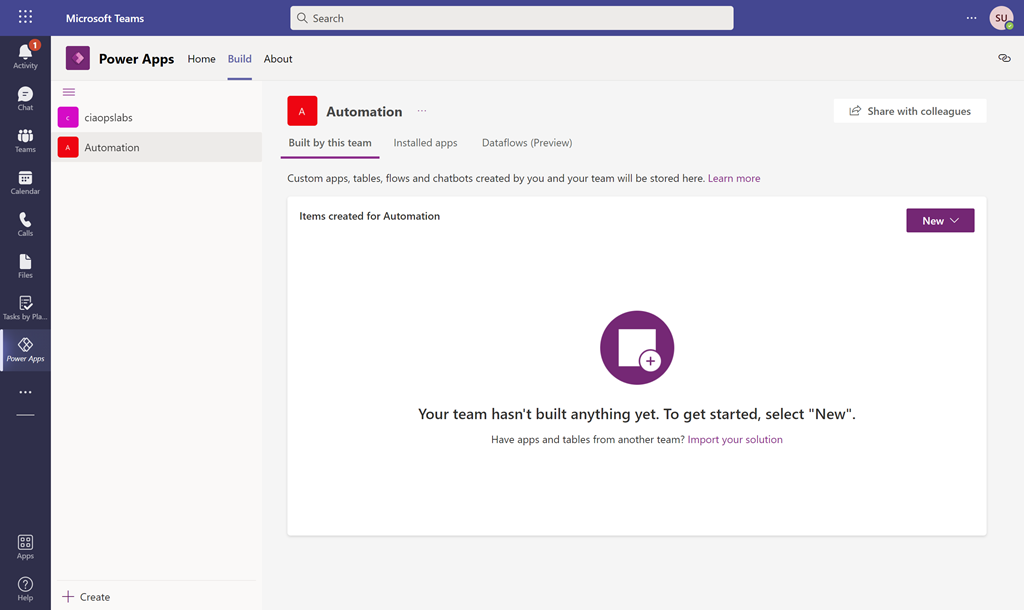Viewport: 1024px width, 610px height.
Task: Open the Calendar app icon
Action: pyautogui.click(x=25, y=182)
